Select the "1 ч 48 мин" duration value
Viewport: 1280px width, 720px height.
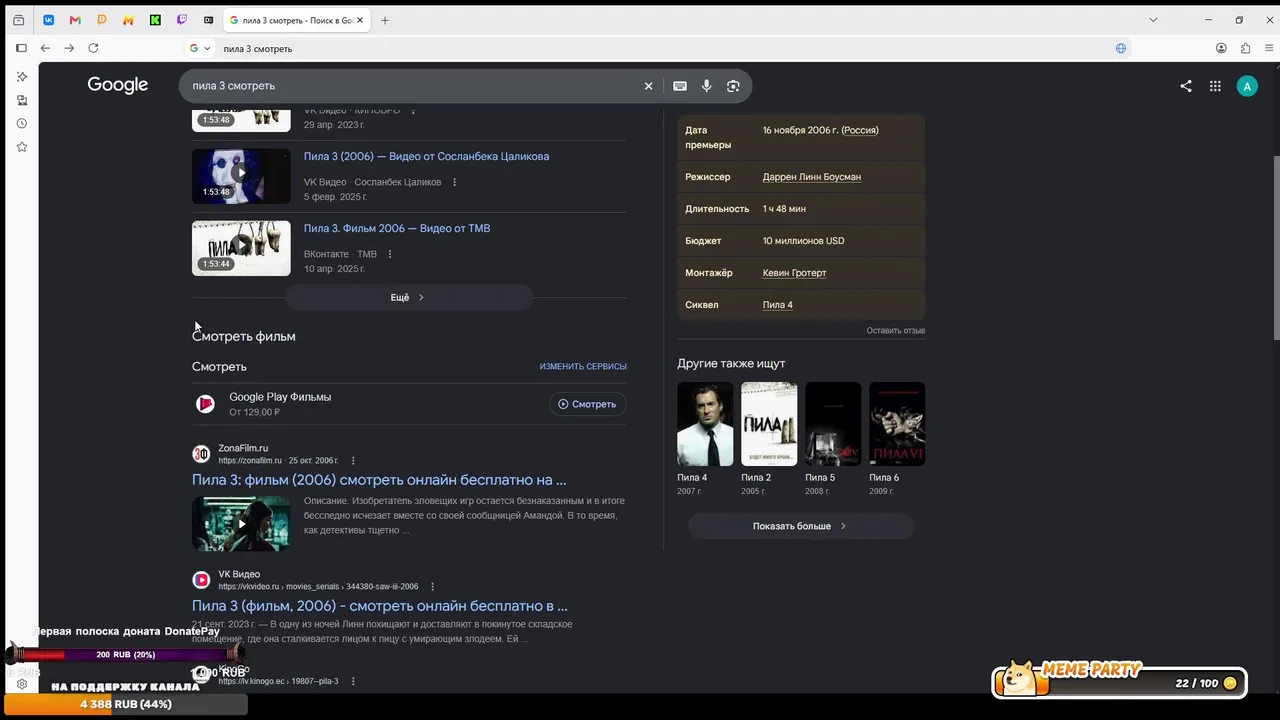click(784, 209)
